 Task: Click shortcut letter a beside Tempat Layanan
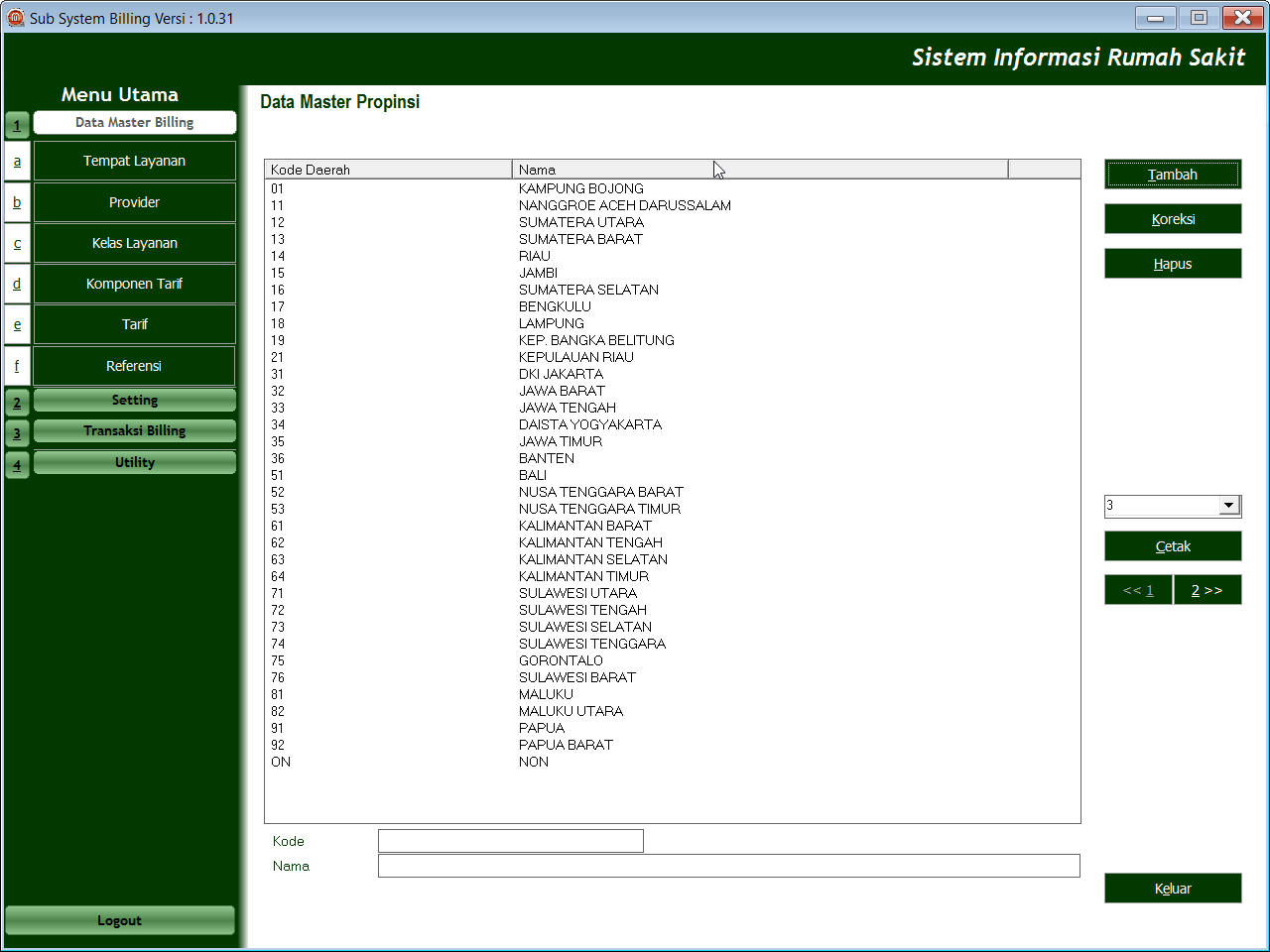click(x=17, y=161)
